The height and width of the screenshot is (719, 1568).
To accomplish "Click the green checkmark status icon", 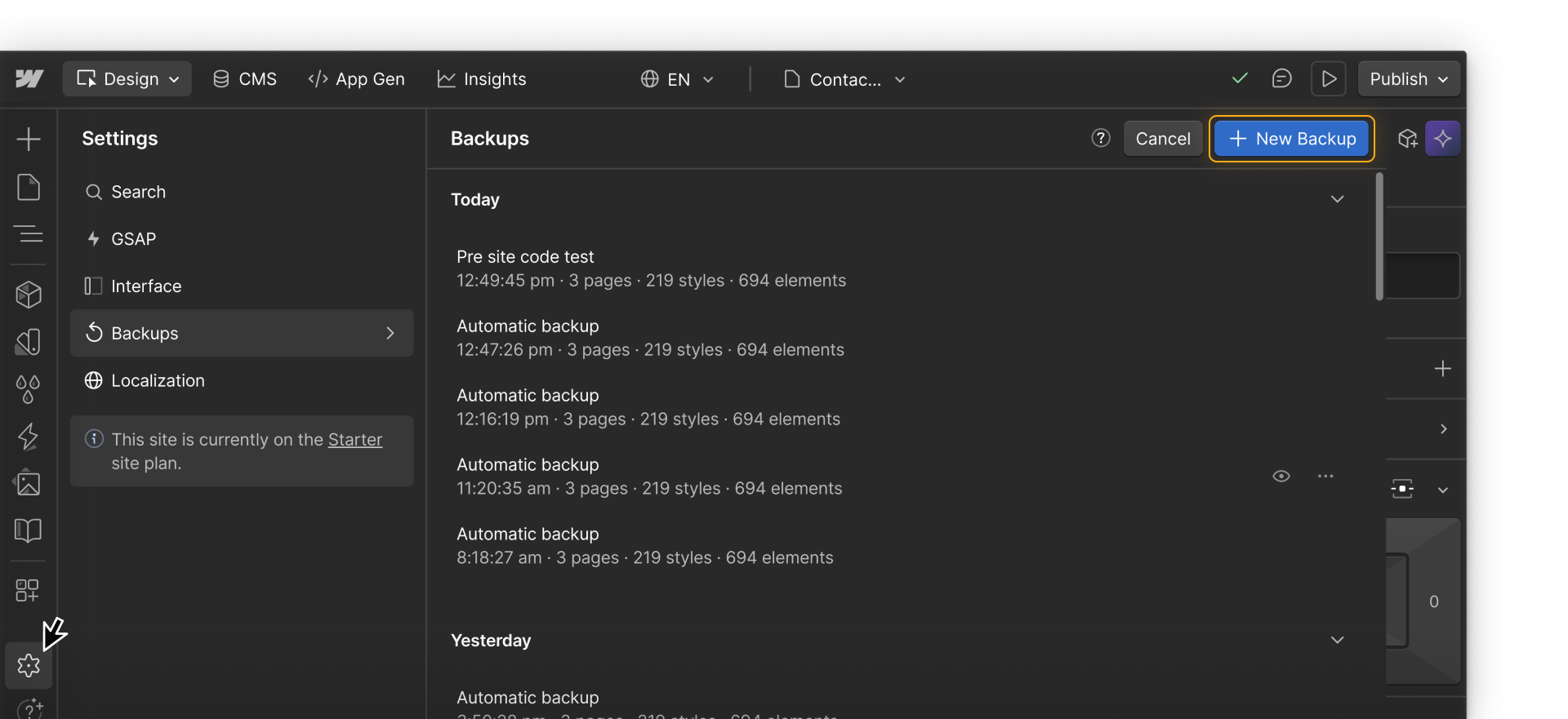I will tap(1240, 78).
